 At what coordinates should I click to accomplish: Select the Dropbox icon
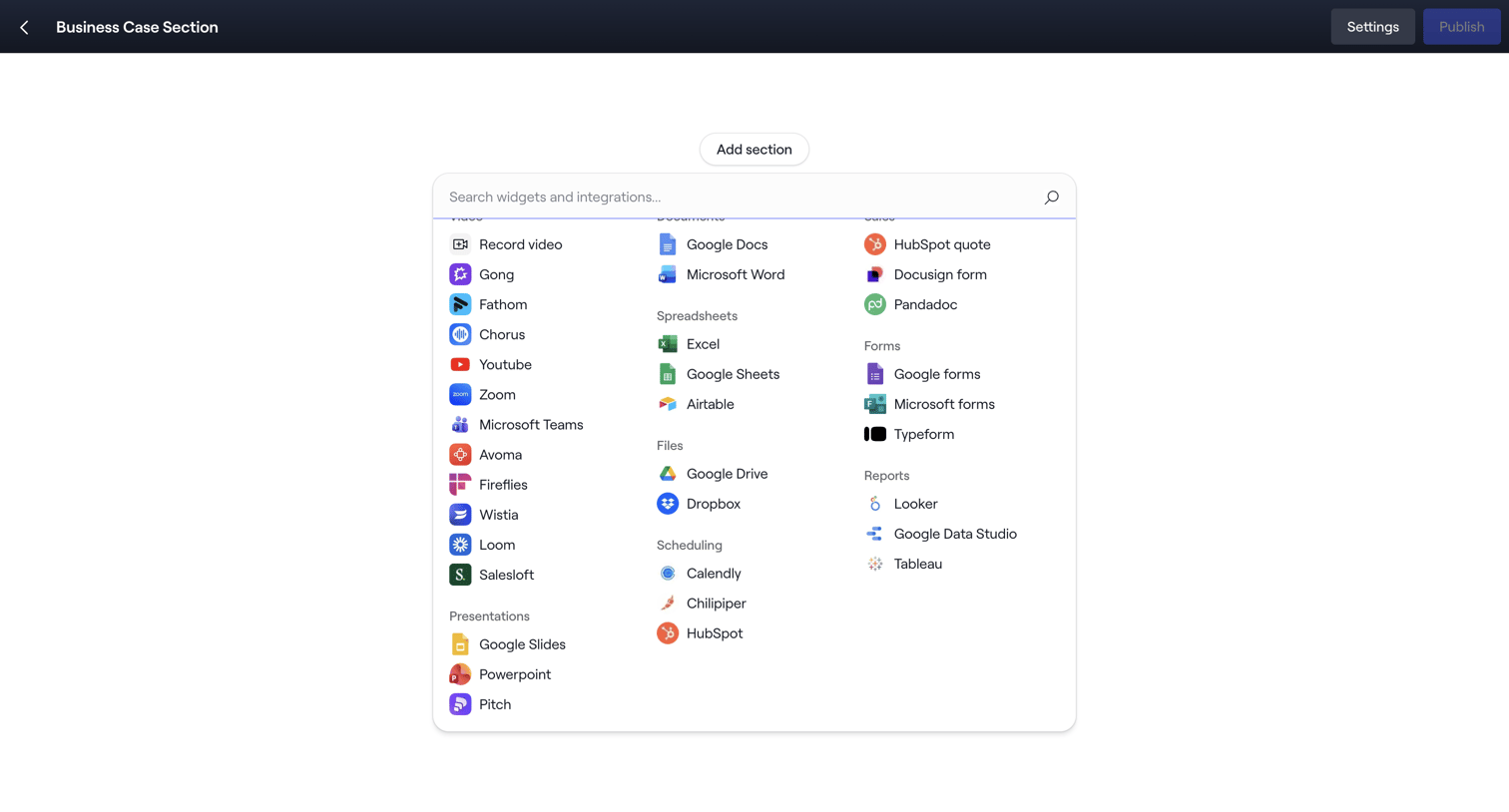(x=668, y=504)
